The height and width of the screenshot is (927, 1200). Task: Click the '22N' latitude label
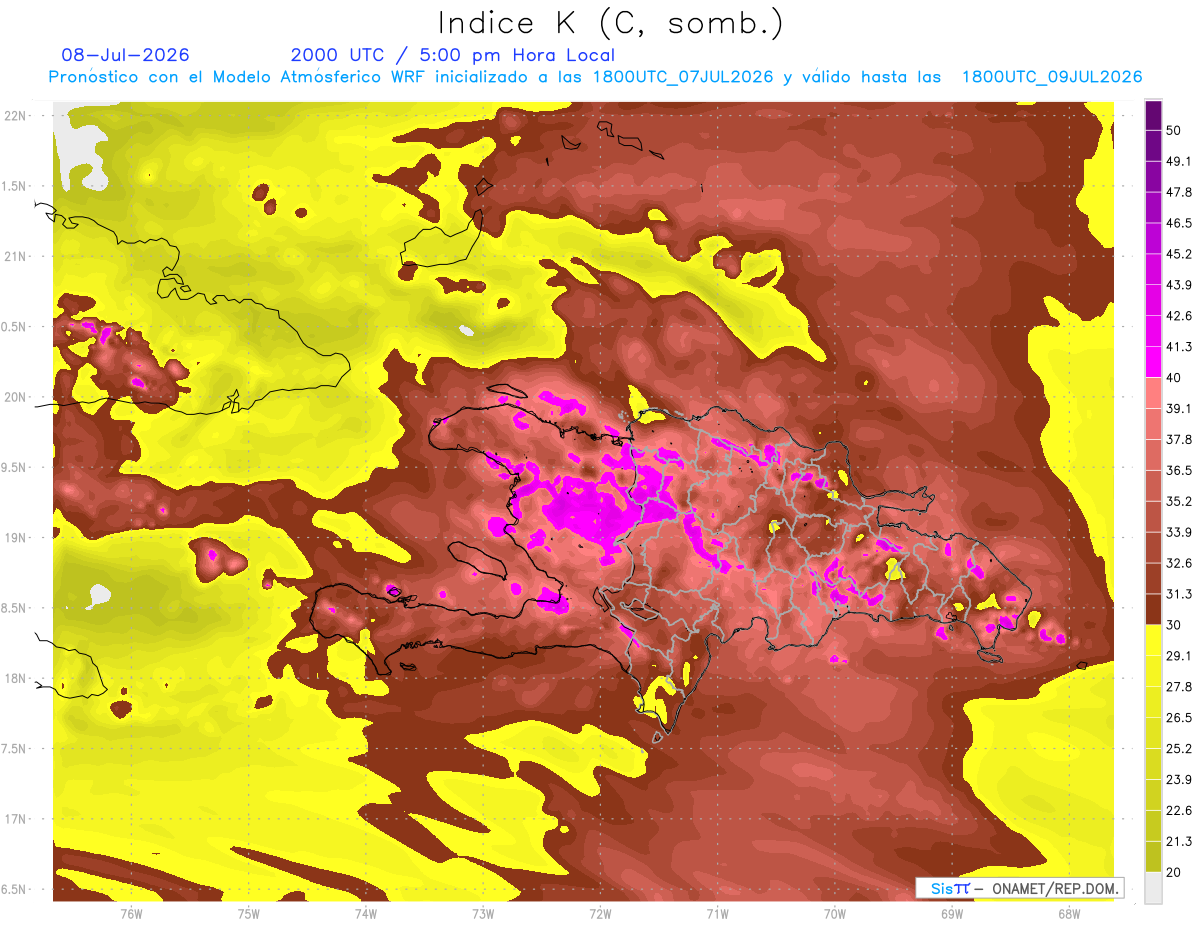pos(17,116)
